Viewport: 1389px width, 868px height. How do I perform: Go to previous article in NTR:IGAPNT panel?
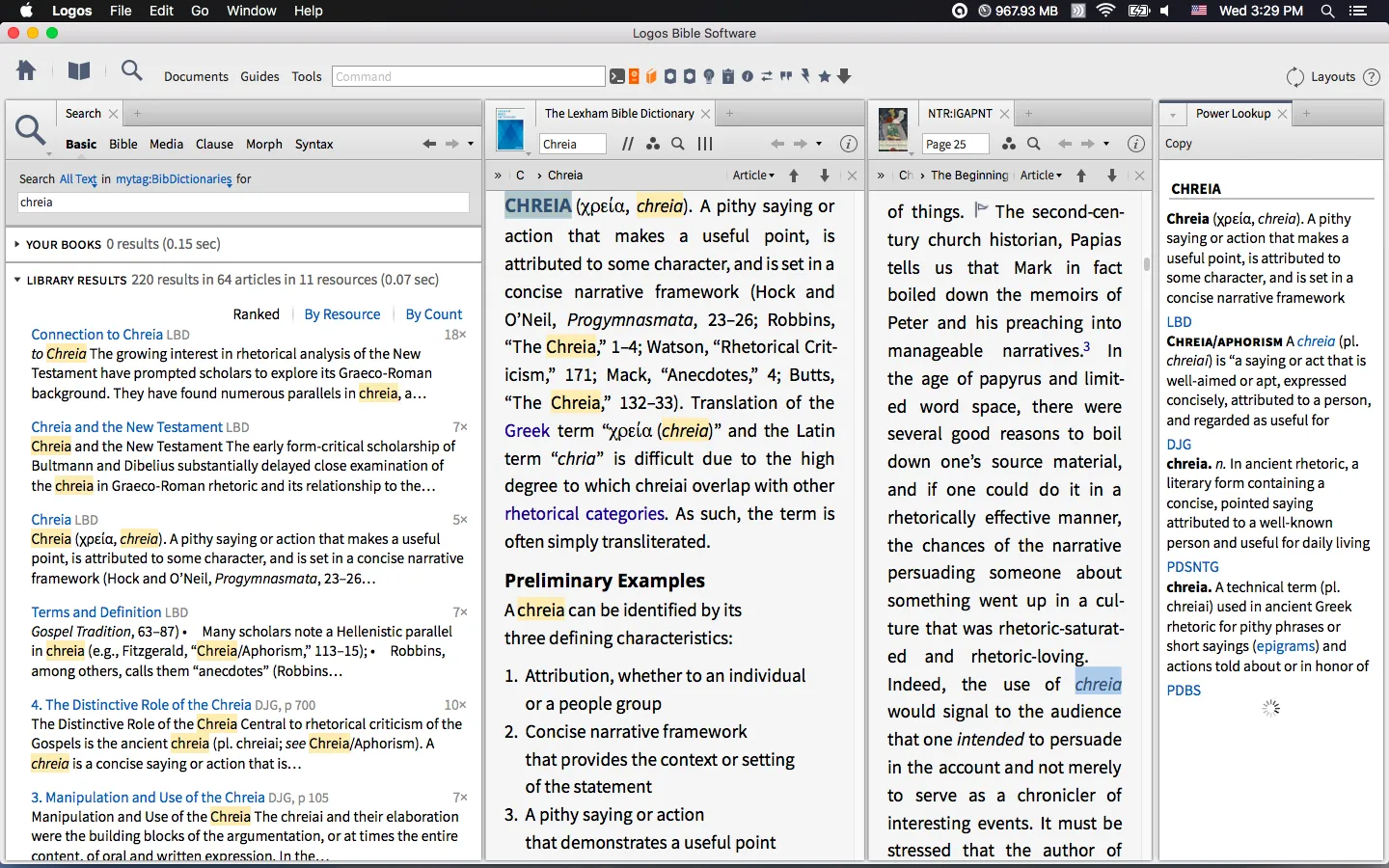(1081, 176)
